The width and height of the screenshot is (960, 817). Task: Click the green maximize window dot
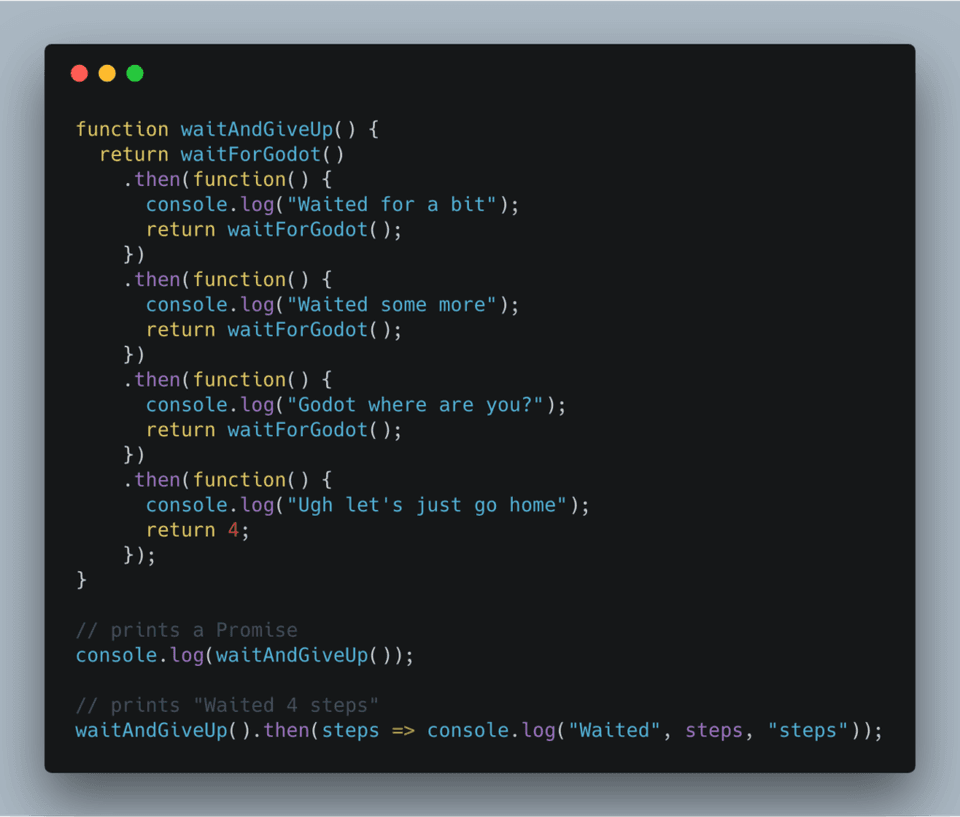135,73
